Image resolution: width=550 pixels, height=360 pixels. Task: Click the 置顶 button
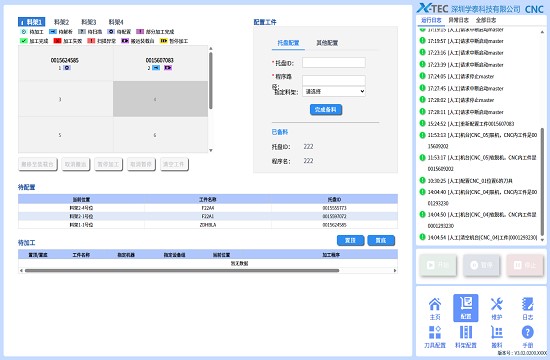pos(350,240)
